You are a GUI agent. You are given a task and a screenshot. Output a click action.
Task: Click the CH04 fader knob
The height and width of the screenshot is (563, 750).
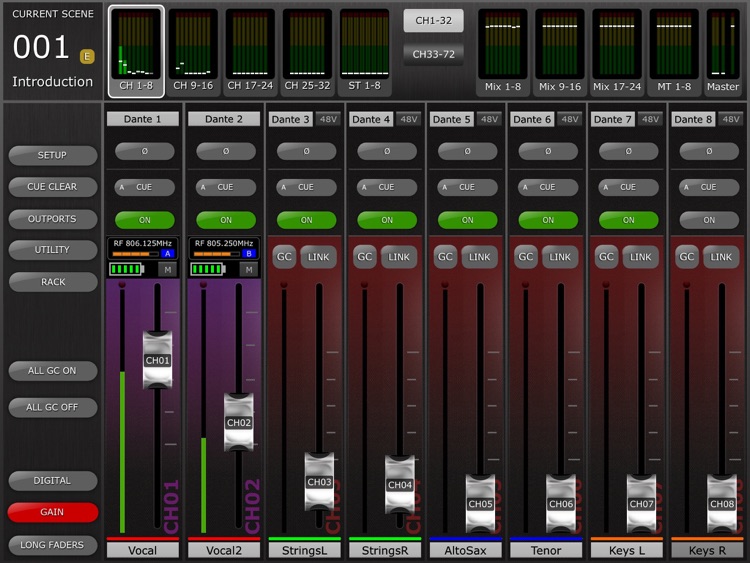coord(400,485)
